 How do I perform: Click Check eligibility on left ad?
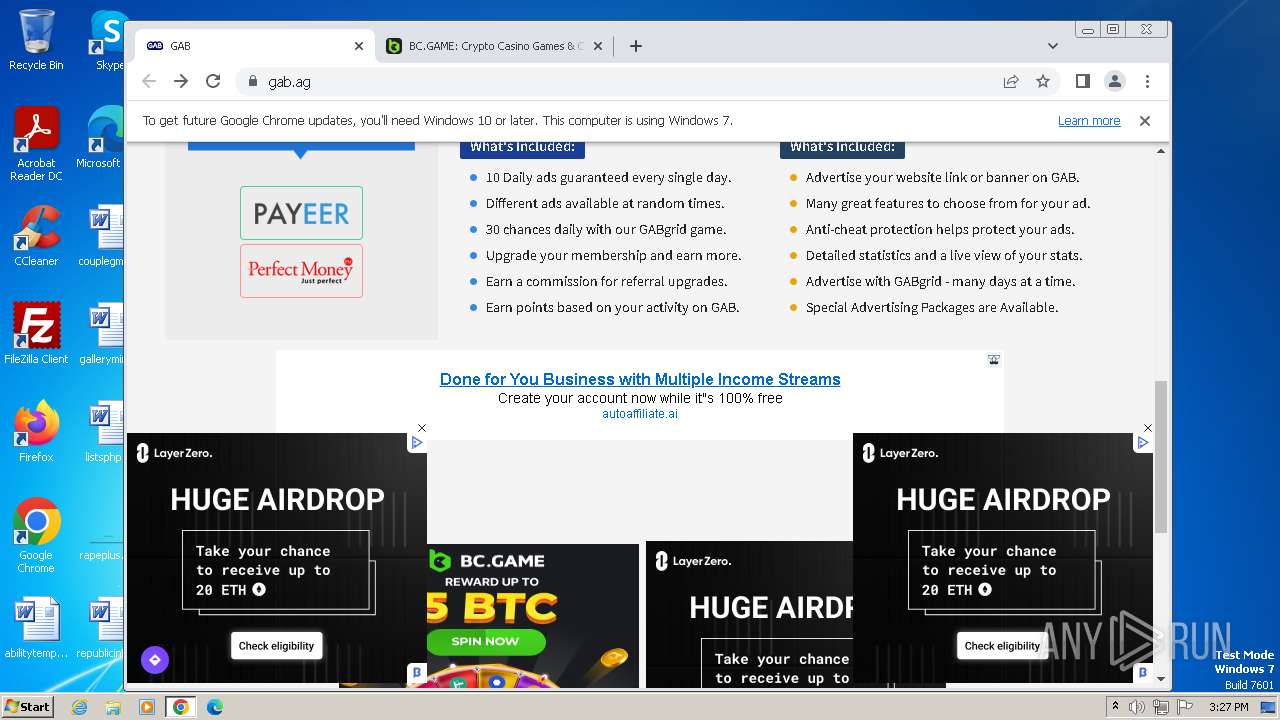(276, 646)
